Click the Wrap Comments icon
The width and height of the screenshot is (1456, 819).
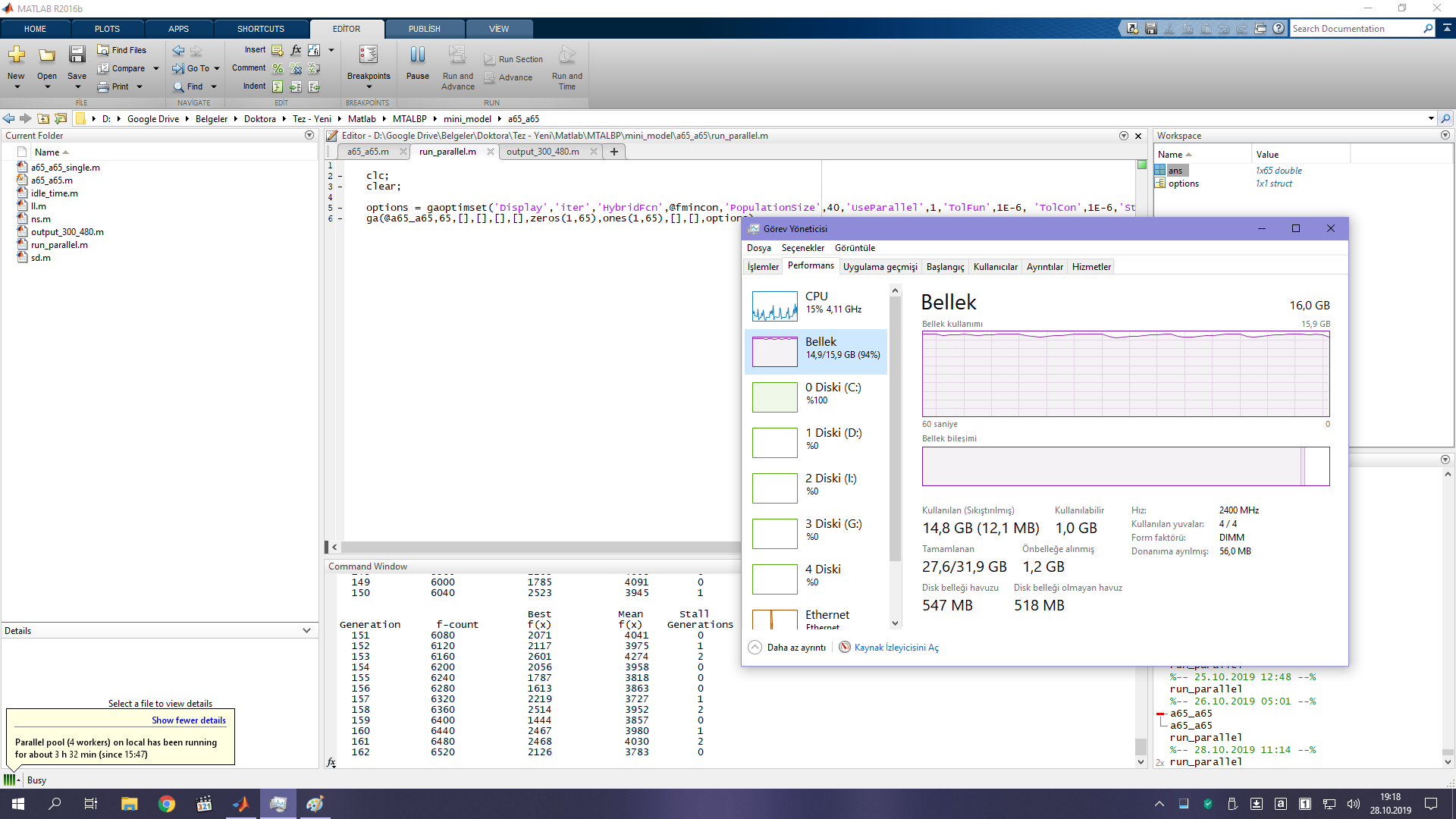(x=314, y=68)
